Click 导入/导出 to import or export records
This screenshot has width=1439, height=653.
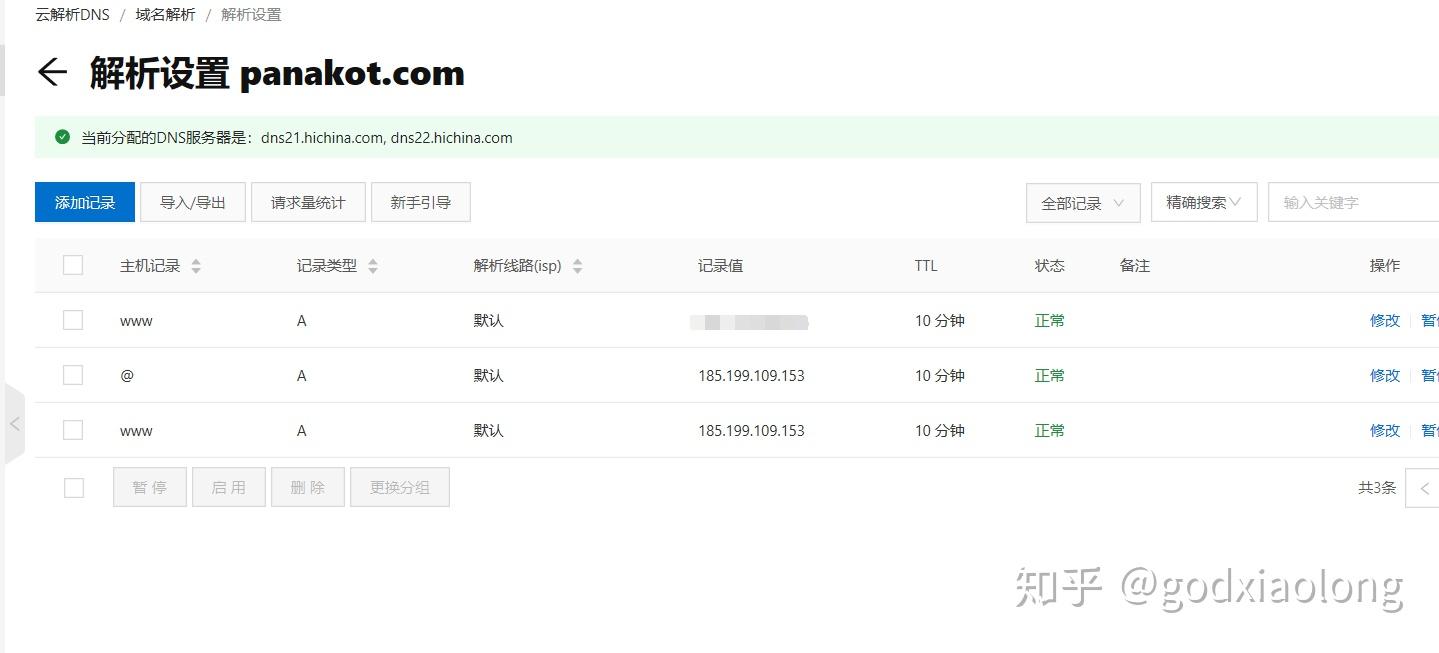pyautogui.click(x=192, y=202)
